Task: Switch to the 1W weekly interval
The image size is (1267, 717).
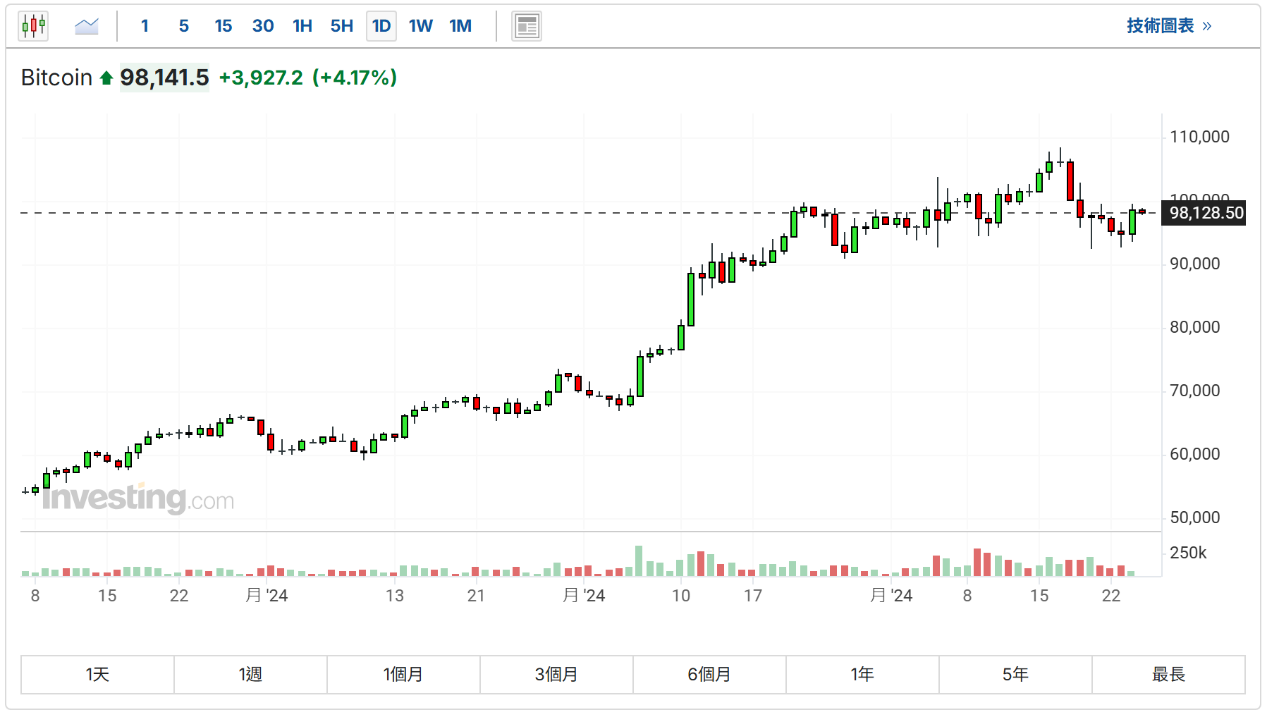Action: (421, 26)
